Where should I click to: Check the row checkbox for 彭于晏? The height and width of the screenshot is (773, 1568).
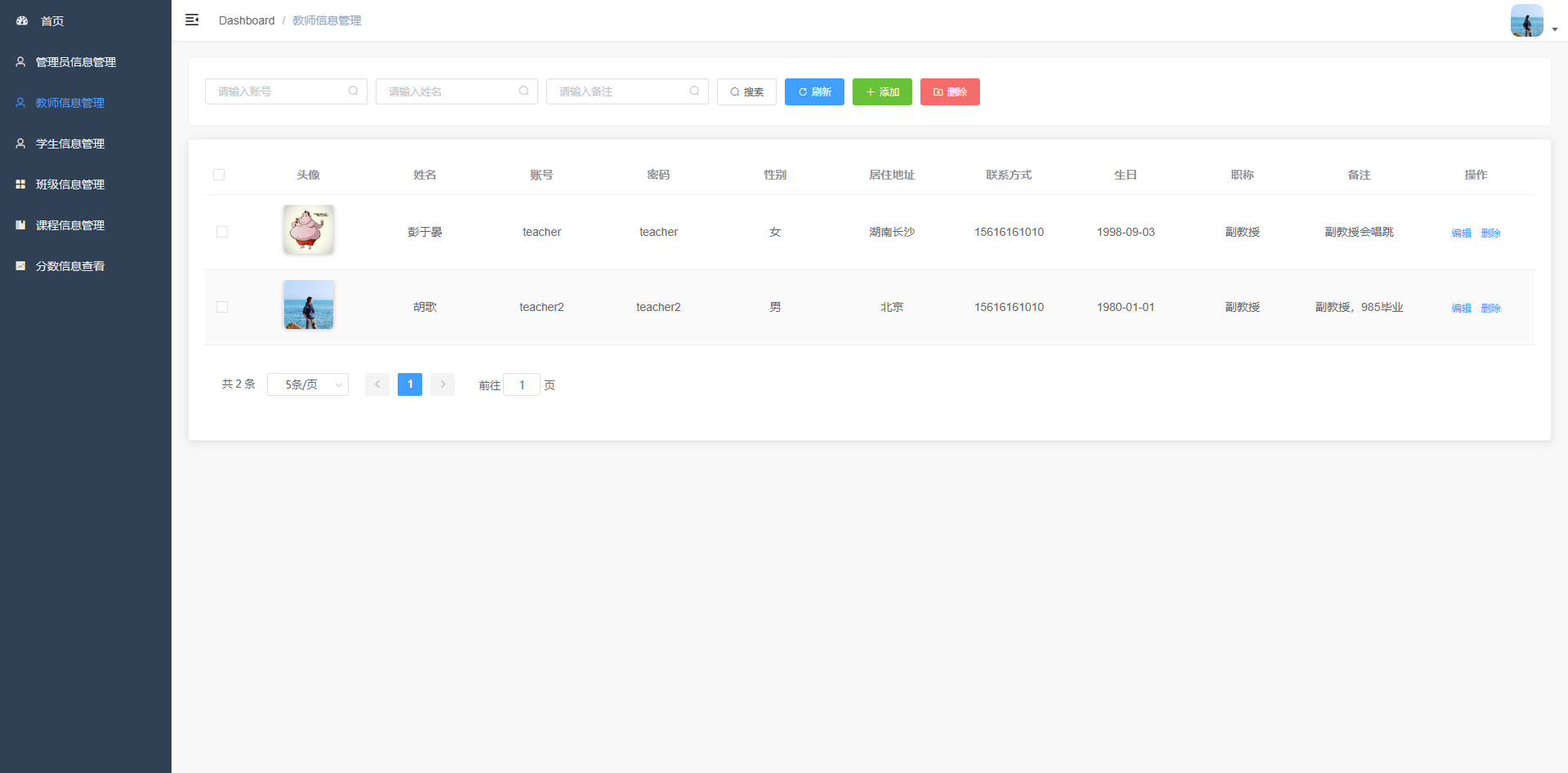coord(222,232)
